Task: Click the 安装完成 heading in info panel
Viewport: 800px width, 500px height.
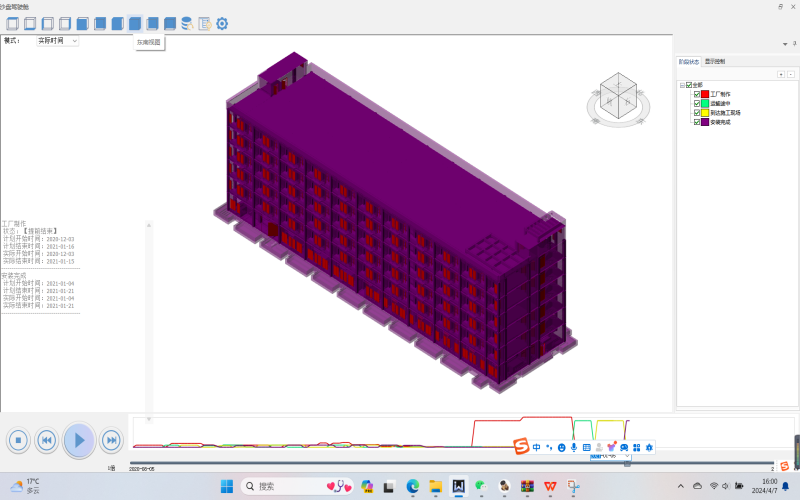Action: pos(14,276)
